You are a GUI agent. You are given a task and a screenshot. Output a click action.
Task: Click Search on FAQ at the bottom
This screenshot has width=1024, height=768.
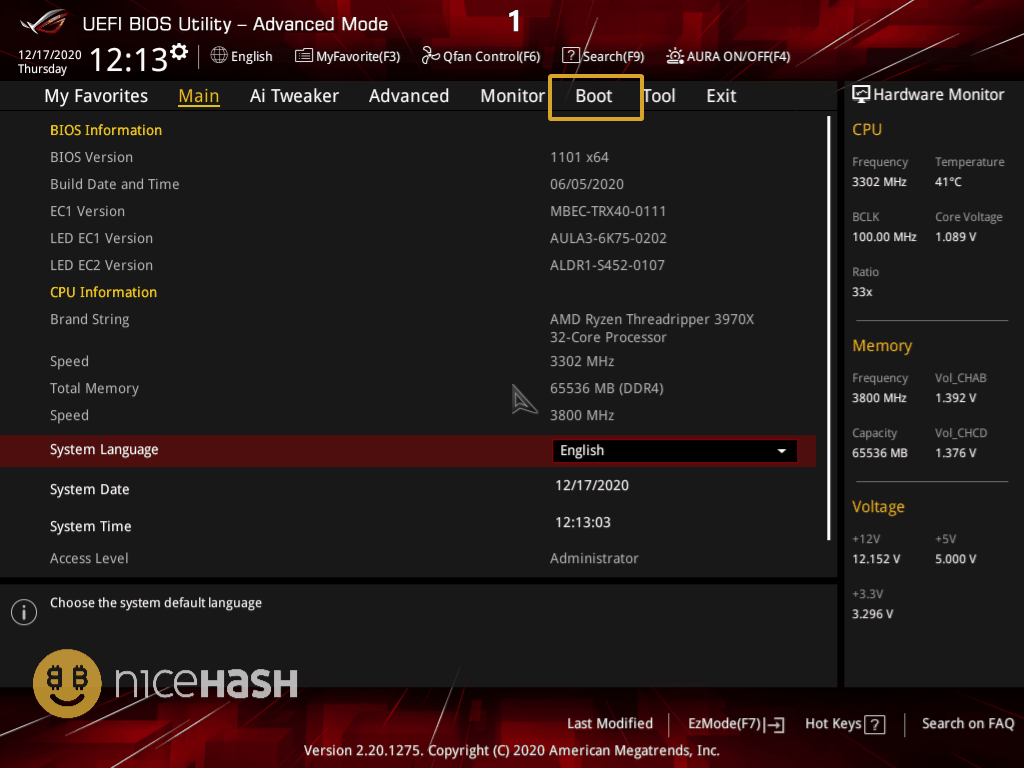[x=967, y=723]
